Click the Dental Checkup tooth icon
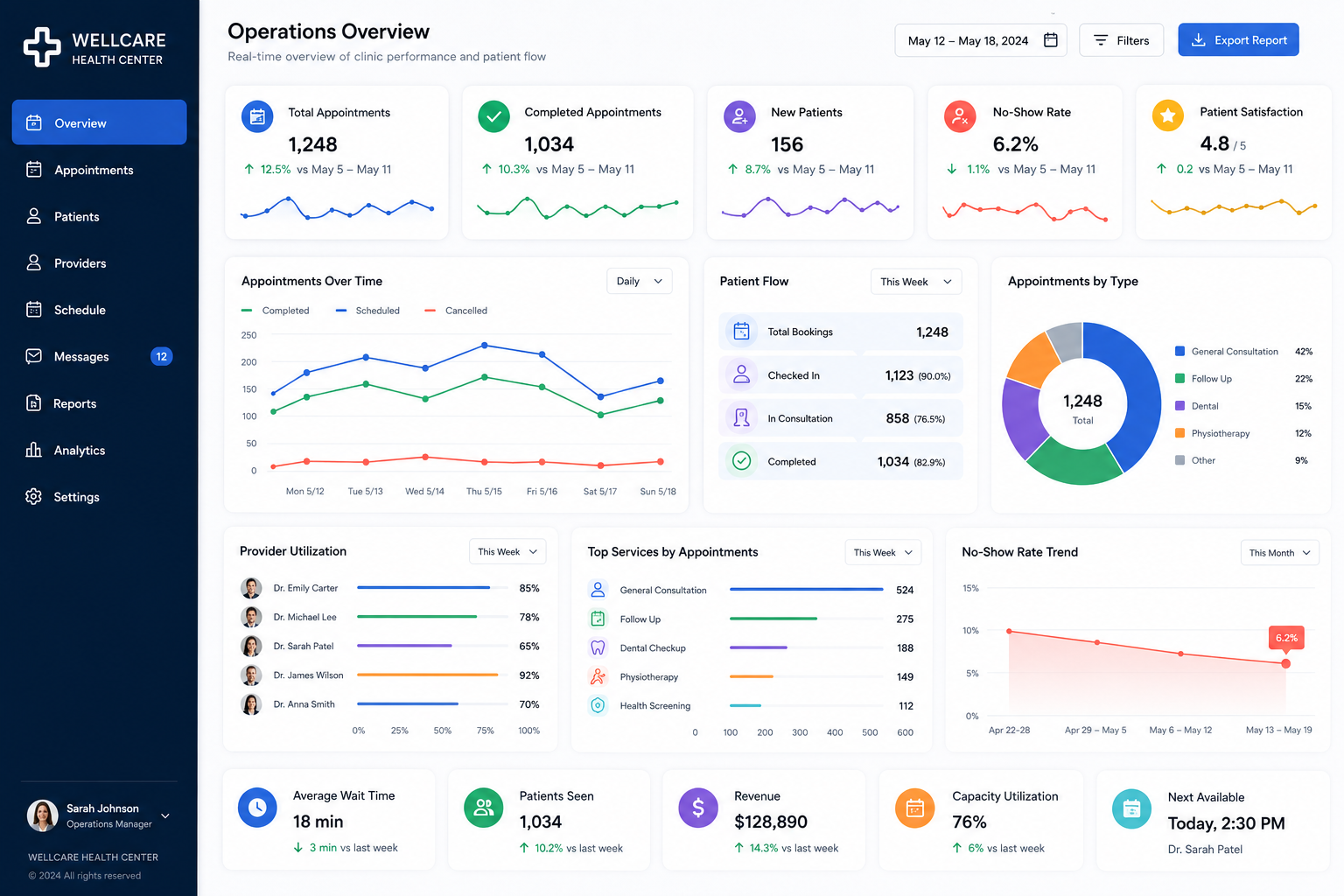1344x896 pixels. tap(598, 647)
